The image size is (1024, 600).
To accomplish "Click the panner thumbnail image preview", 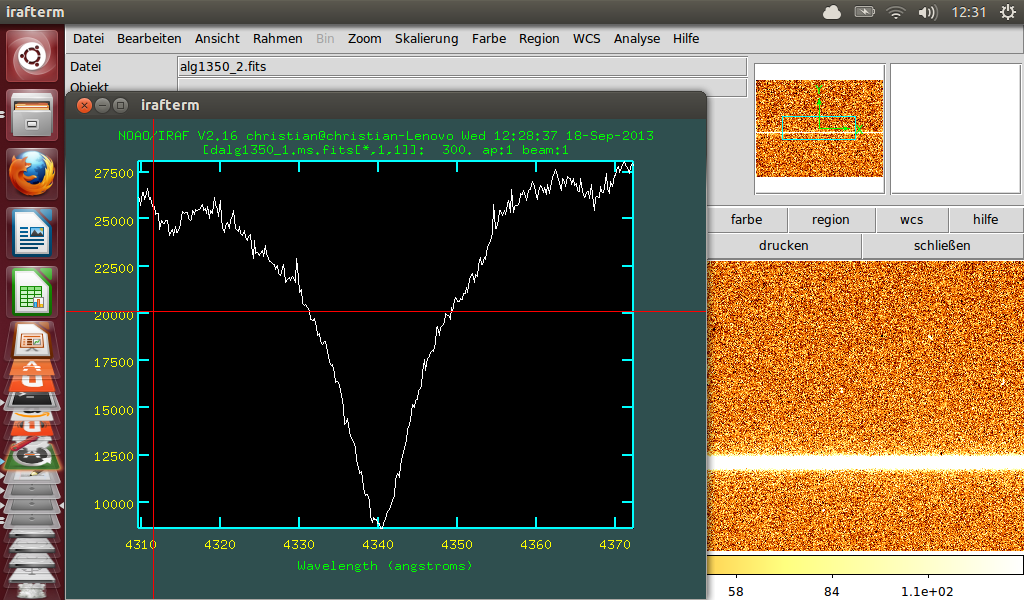I will click(819, 129).
